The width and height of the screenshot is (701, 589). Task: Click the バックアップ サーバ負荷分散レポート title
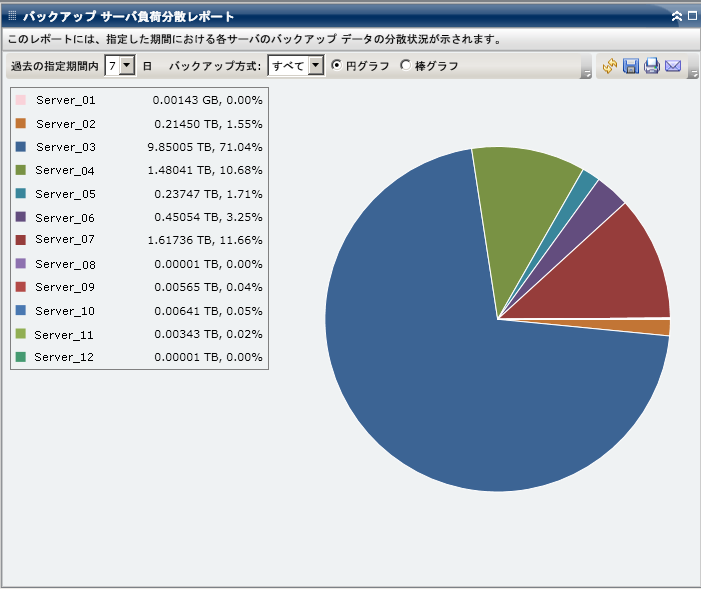click(129, 17)
